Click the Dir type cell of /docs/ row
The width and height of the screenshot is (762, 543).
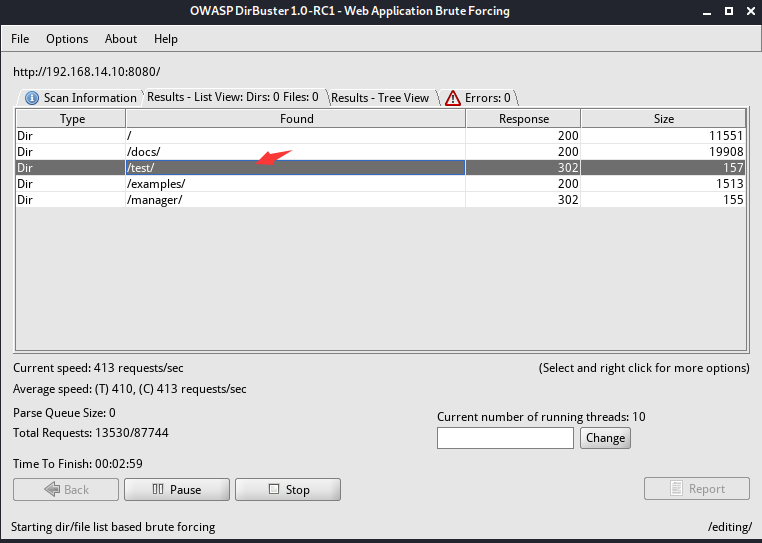click(x=71, y=152)
